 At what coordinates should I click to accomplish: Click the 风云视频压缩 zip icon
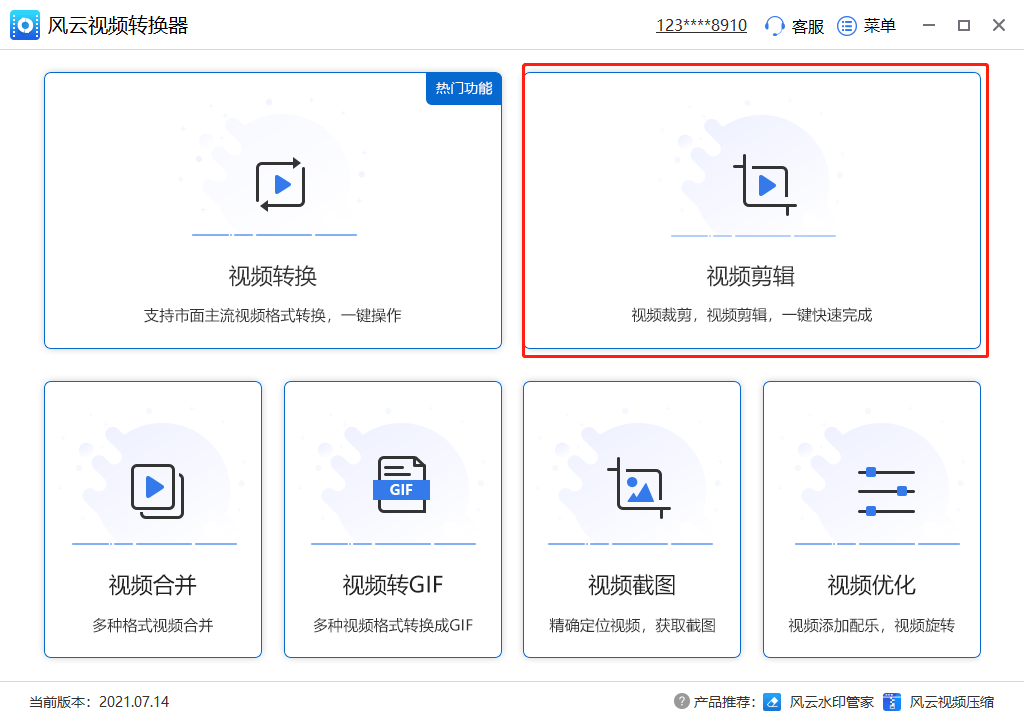click(891, 702)
